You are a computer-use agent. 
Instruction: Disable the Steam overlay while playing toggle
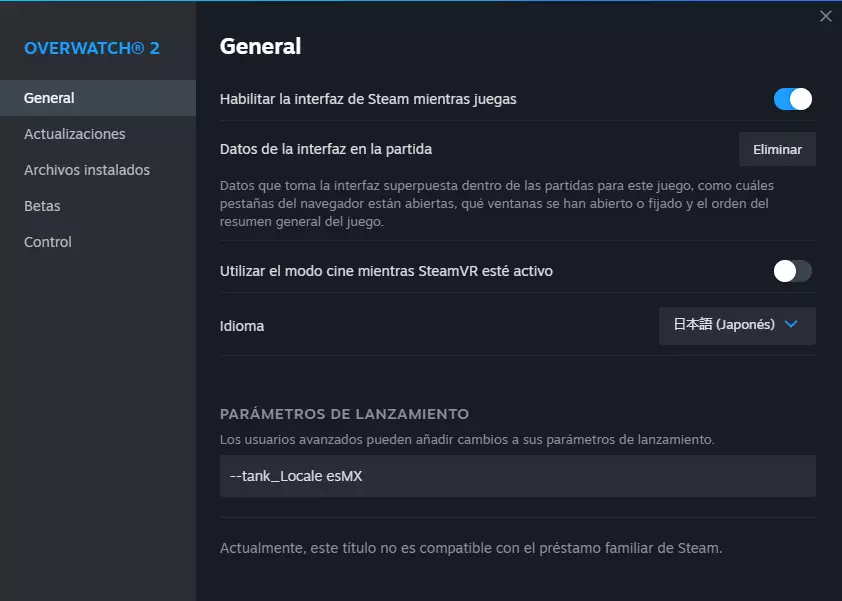click(x=792, y=99)
